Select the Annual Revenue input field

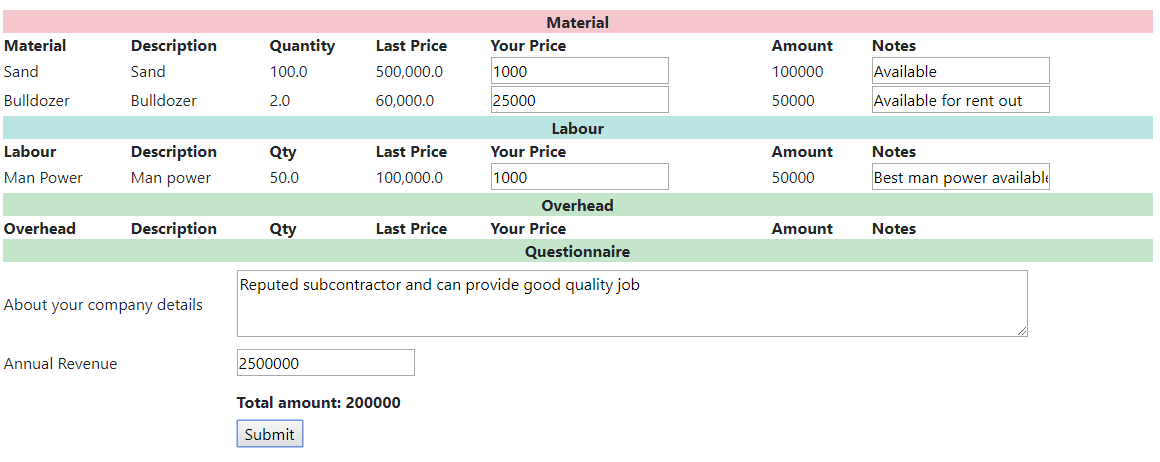(326, 363)
